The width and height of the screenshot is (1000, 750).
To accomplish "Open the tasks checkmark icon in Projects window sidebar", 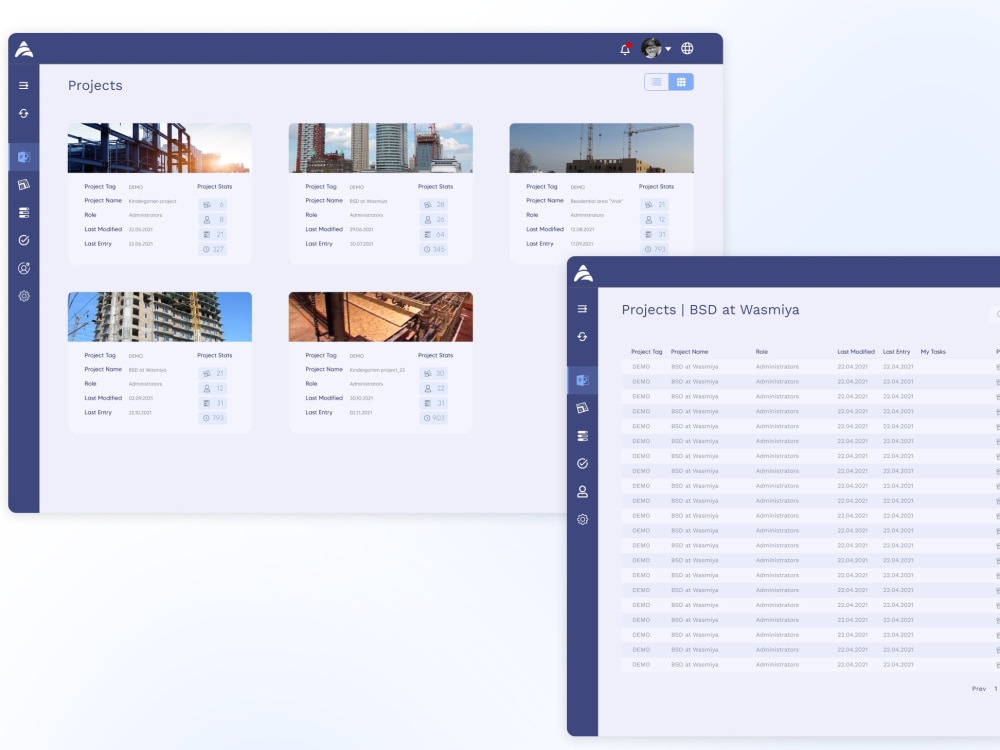I will (x=24, y=240).
